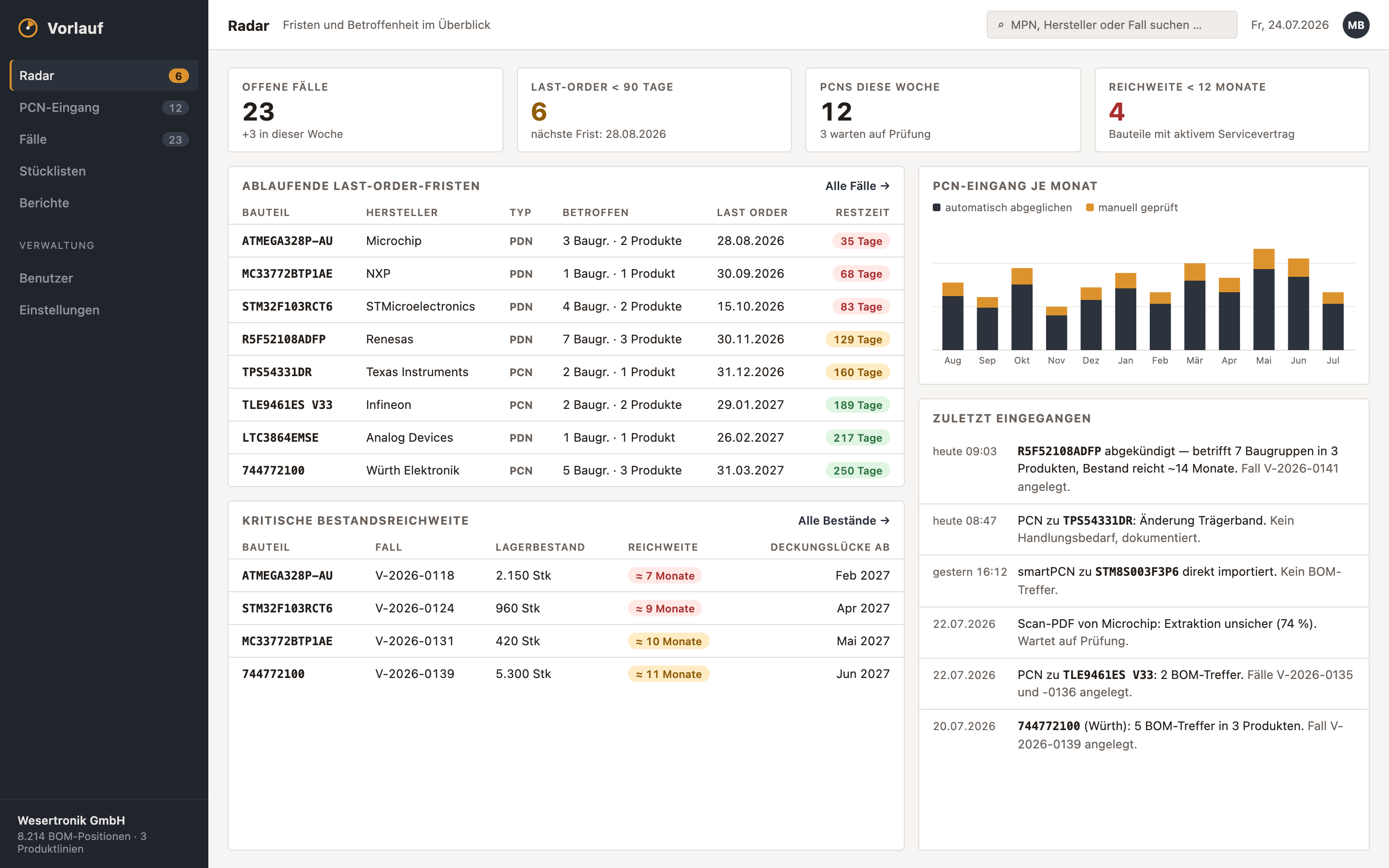This screenshot has width=1389, height=868.
Task: Open Einstellungen in the sidebar
Action: [104, 310]
